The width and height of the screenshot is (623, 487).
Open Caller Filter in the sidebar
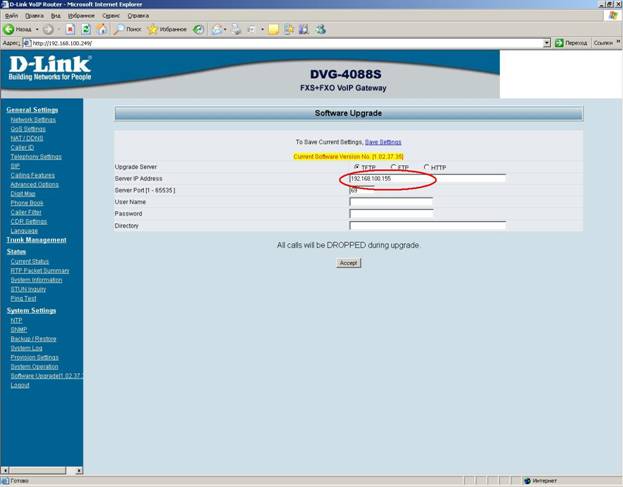[26, 212]
